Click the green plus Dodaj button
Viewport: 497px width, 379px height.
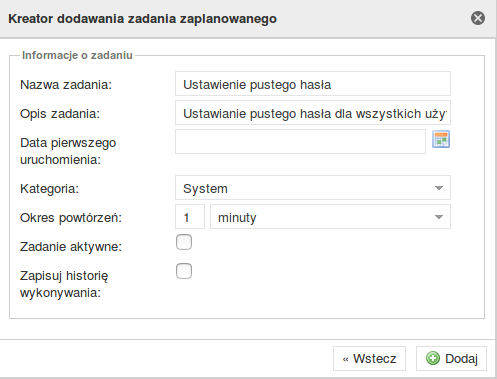pyautogui.click(x=451, y=359)
